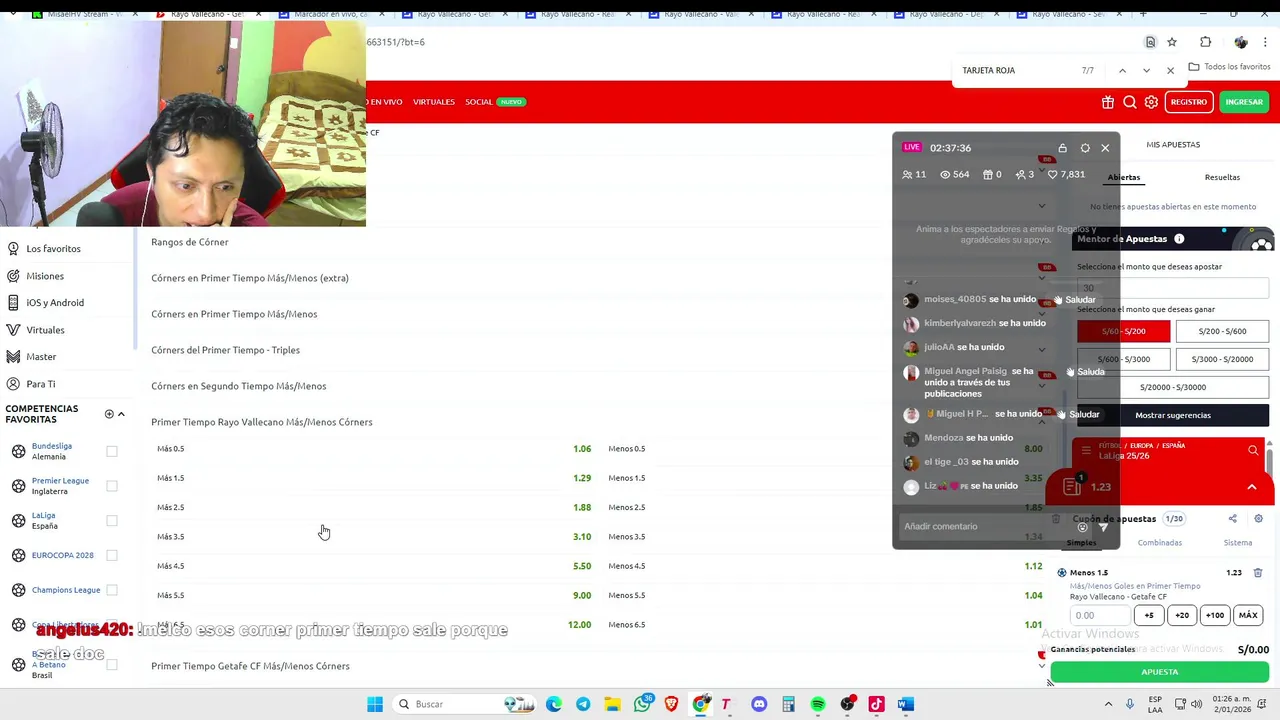1280x720 pixels.
Task: Open WhatsApp from the taskbar
Action: coord(642,704)
